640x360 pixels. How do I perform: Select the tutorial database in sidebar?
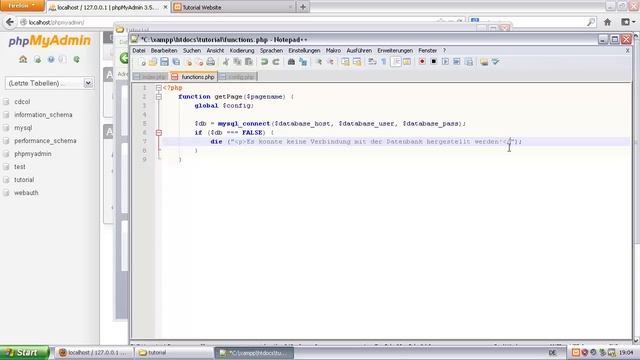pos(24,180)
